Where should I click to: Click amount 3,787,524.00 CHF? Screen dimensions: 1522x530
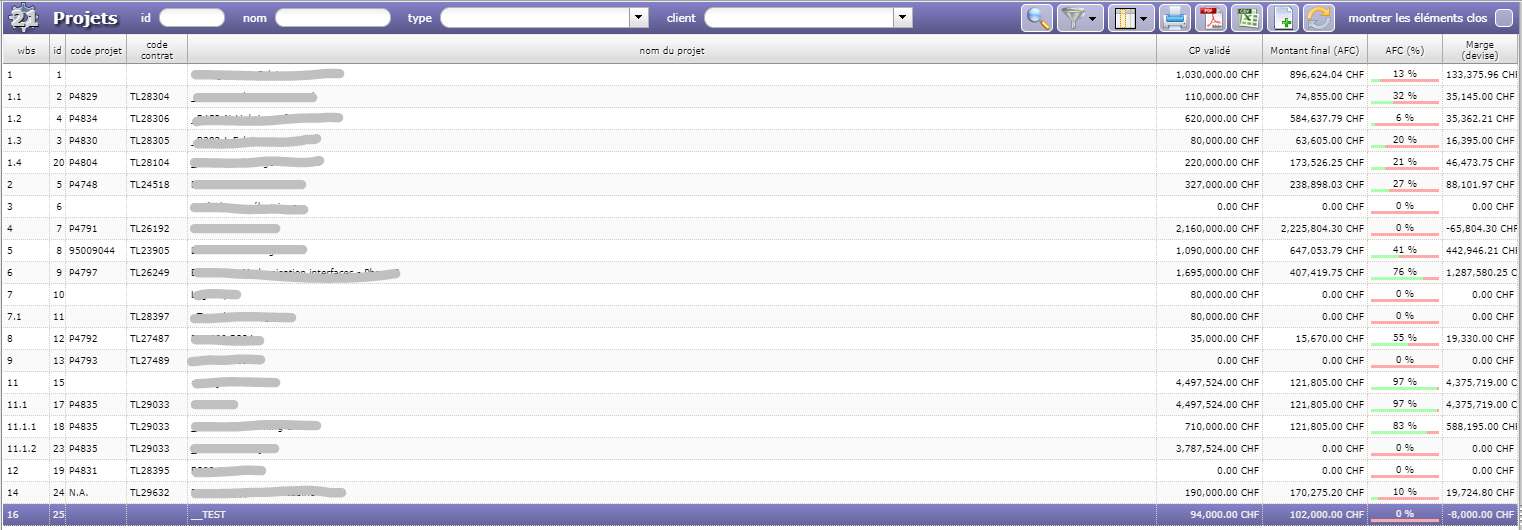pos(1218,449)
